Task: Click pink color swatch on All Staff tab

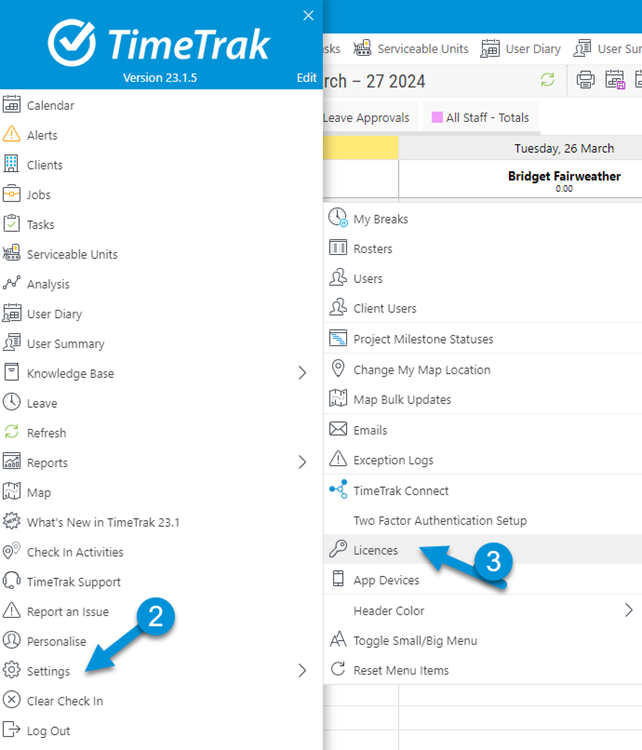Action: pos(437,118)
